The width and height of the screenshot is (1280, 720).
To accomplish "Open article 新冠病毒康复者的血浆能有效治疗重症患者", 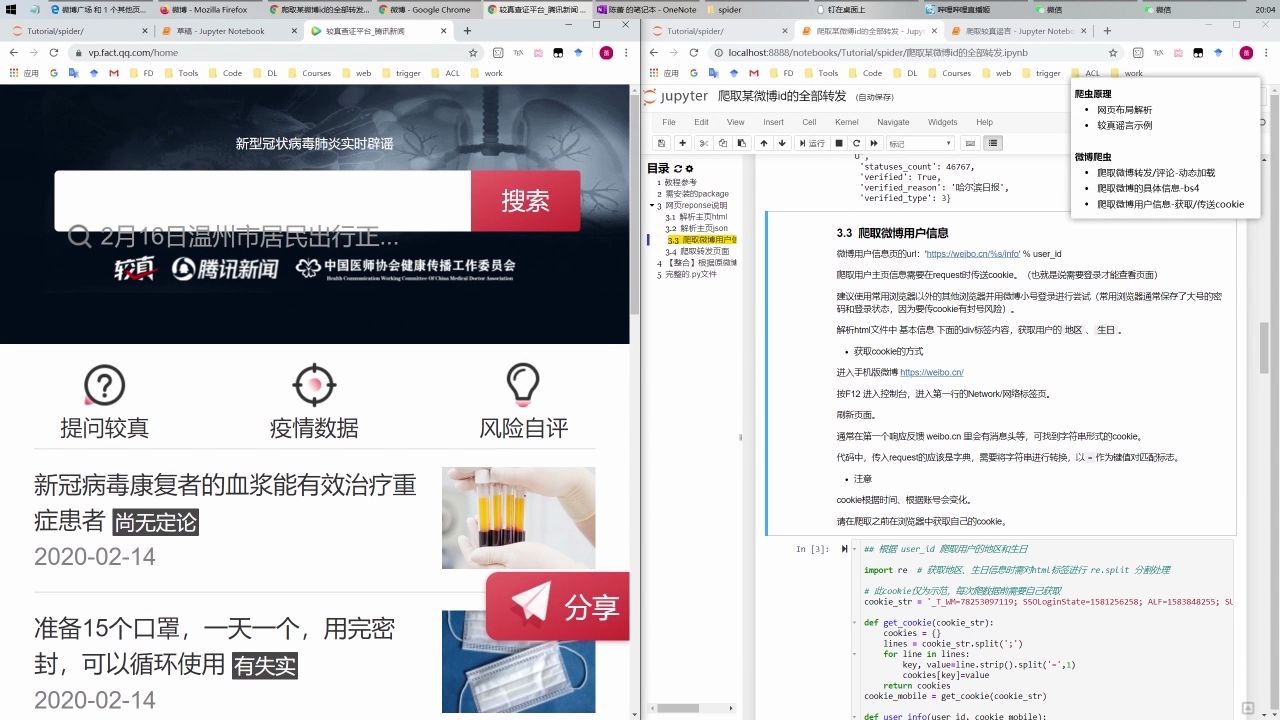I will [225, 503].
